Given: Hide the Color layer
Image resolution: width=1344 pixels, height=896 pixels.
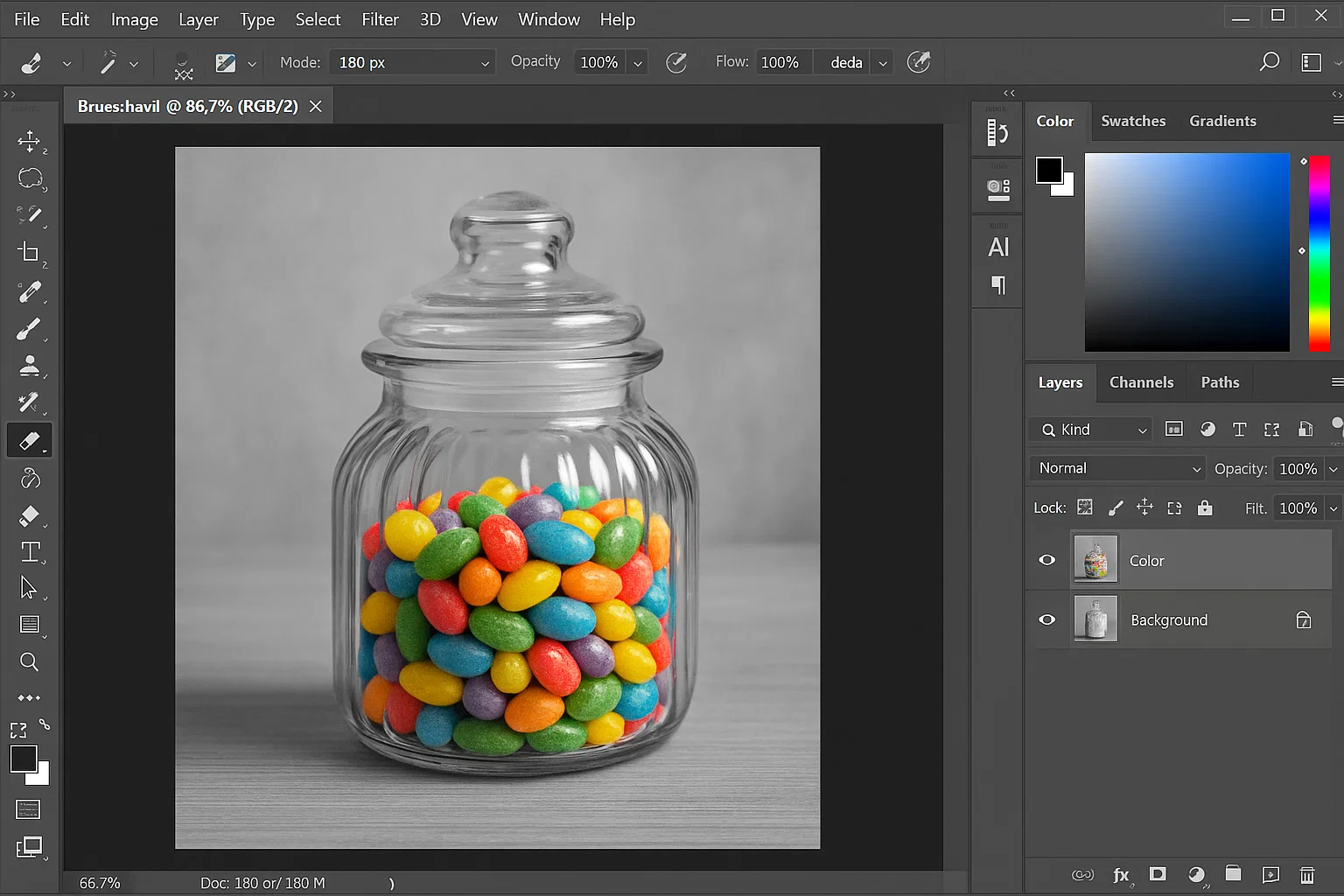Looking at the screenshot, I should tap(1046, 560).
